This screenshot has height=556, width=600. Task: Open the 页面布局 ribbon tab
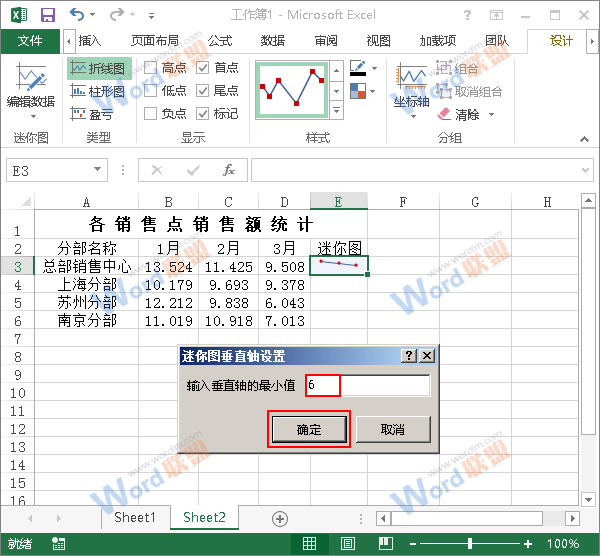coord(155,41)
